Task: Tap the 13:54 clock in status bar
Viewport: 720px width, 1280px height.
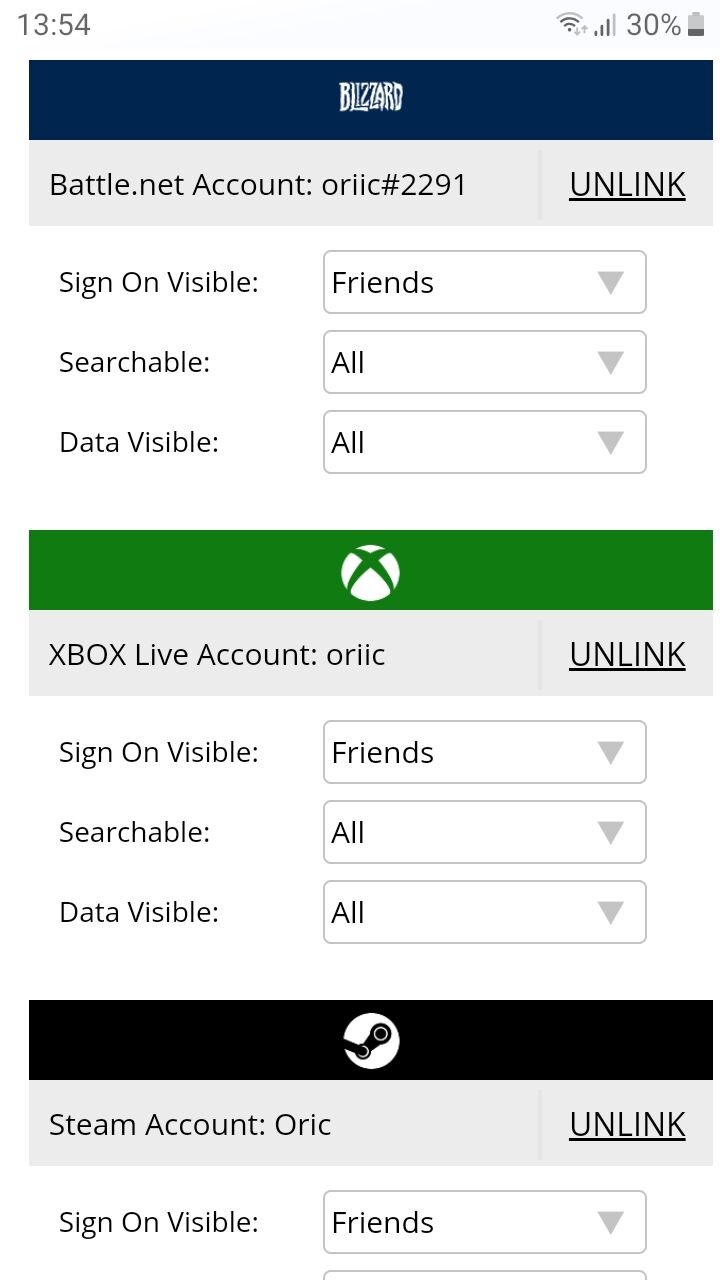Action: (54, 25)
